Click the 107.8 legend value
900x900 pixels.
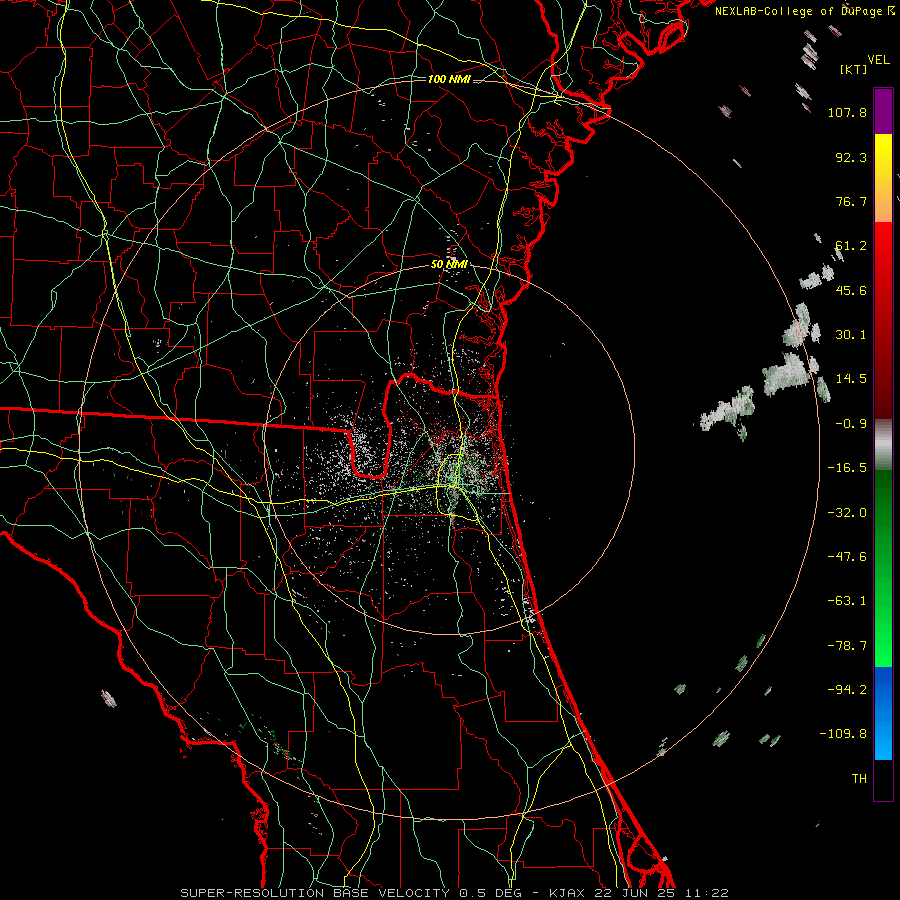847,112
